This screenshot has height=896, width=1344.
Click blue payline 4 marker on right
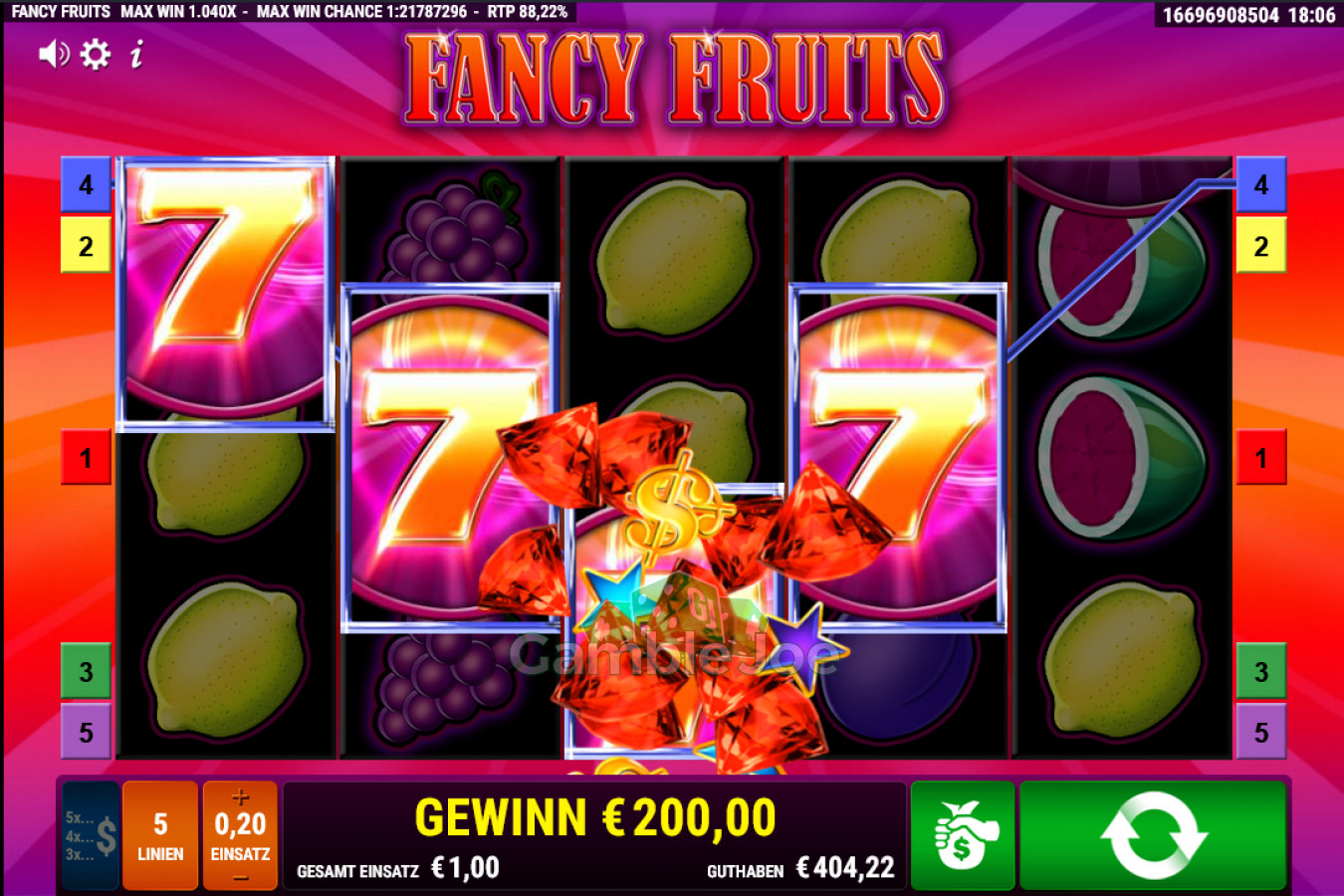coord(1260,184)
